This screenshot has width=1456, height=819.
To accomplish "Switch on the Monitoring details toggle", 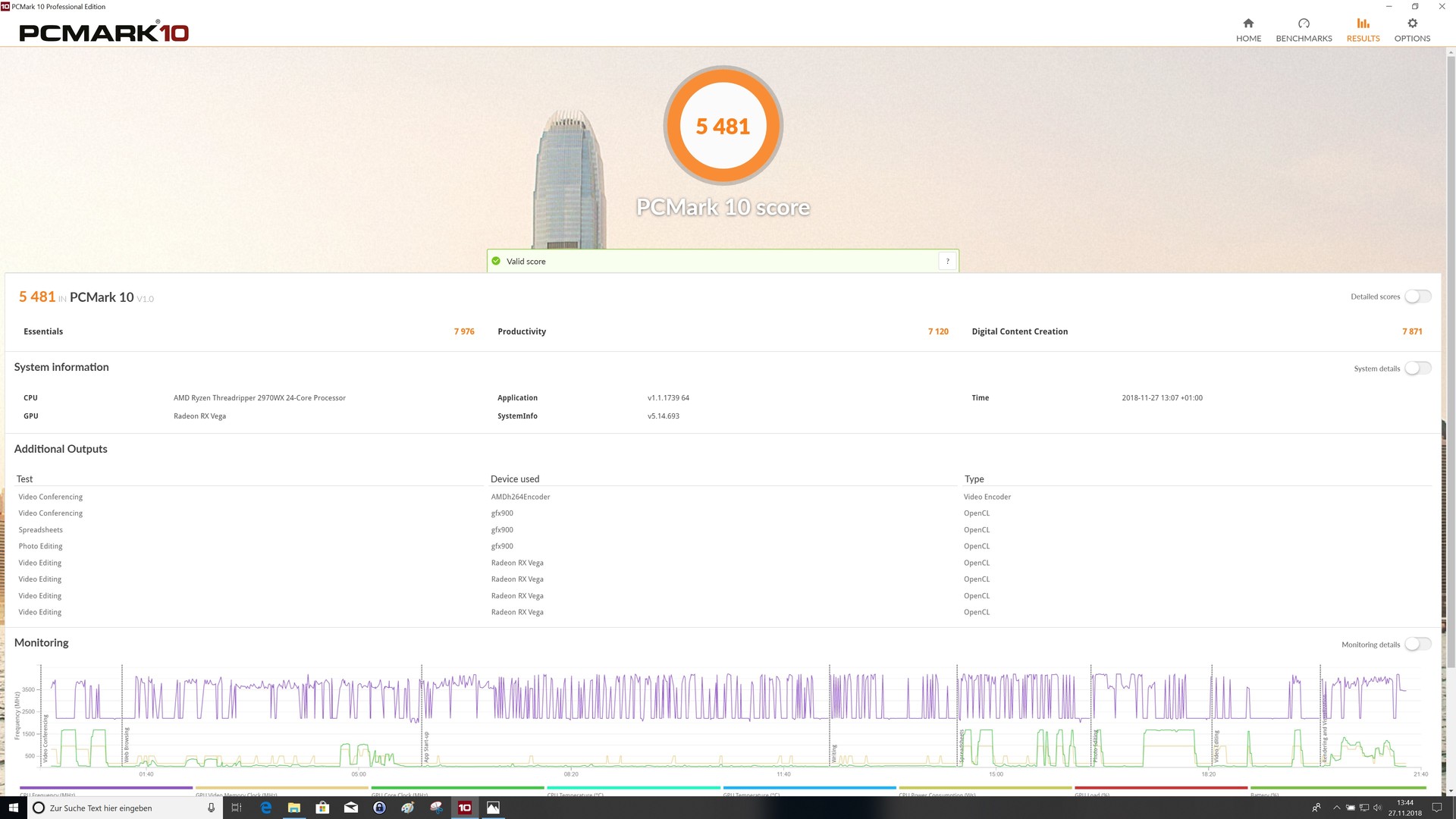I will 1417,645.
